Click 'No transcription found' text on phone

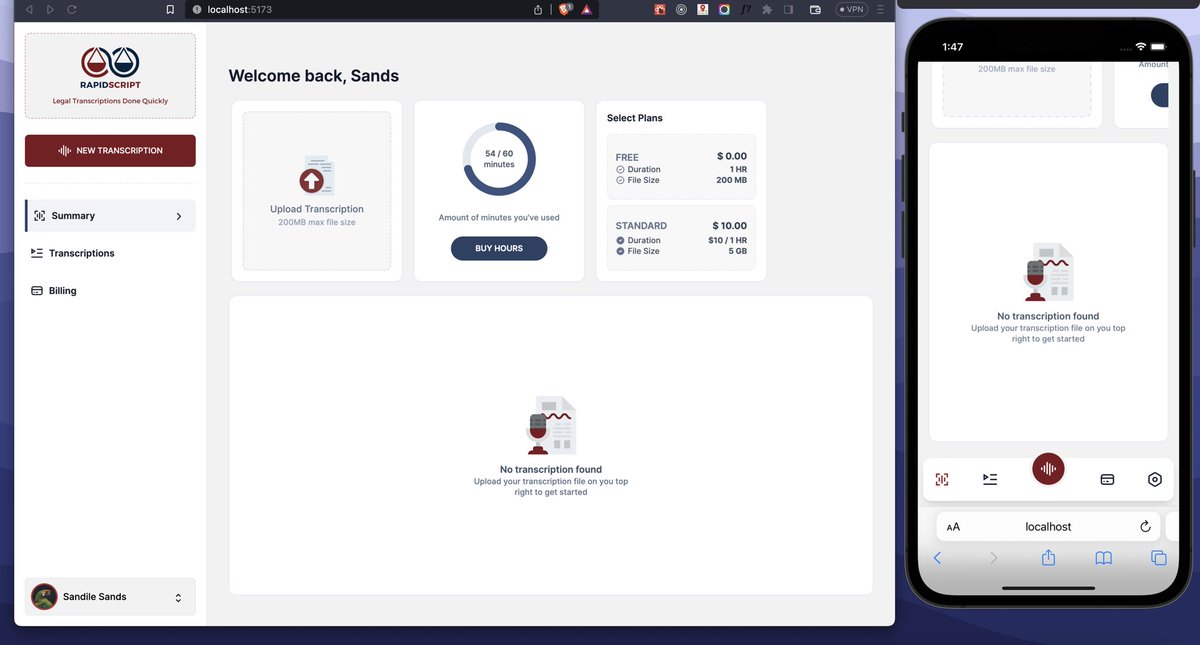pos(1048,316)
